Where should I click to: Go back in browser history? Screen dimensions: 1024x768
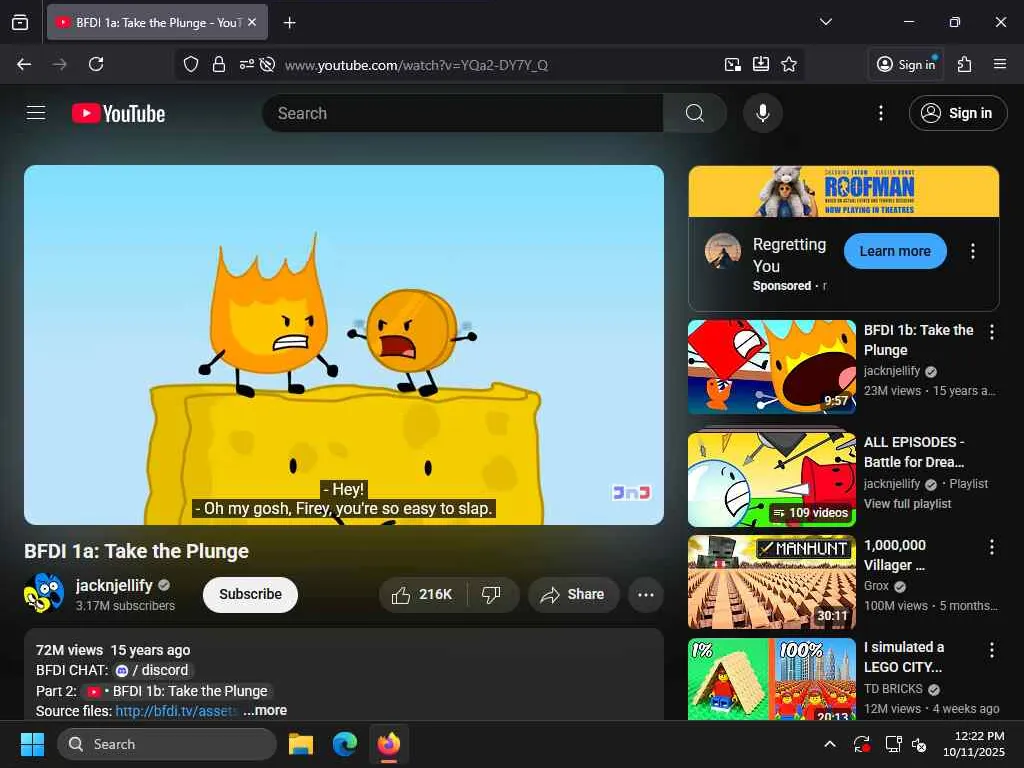(24, 64)
